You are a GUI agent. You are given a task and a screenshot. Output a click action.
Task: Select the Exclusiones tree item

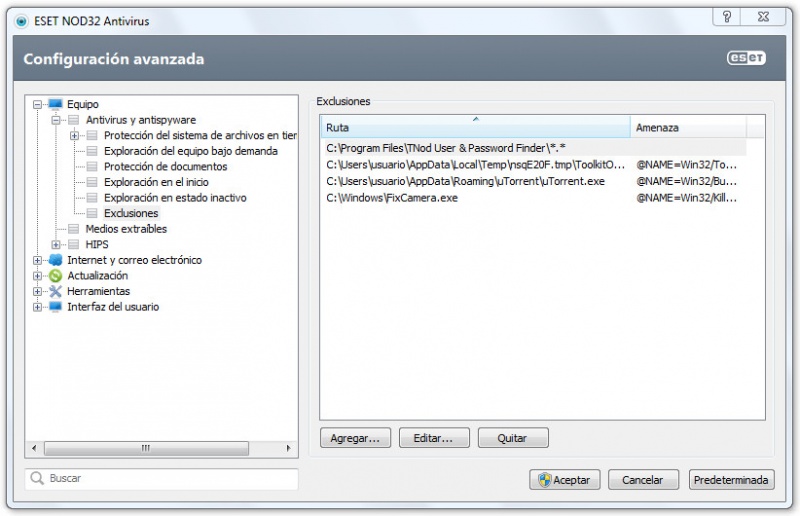[131, 213]
